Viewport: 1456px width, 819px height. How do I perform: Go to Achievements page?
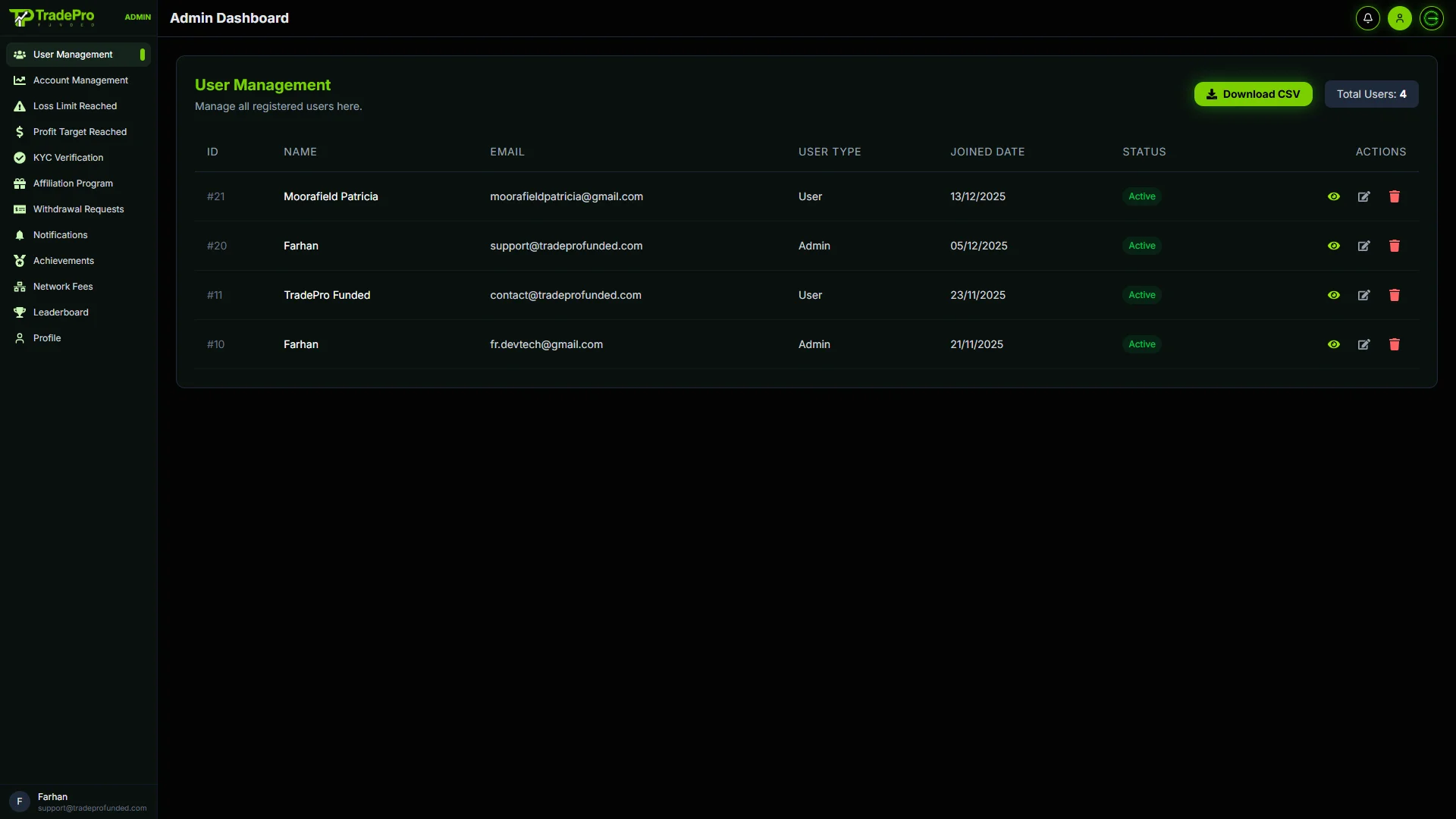point(78,261)
